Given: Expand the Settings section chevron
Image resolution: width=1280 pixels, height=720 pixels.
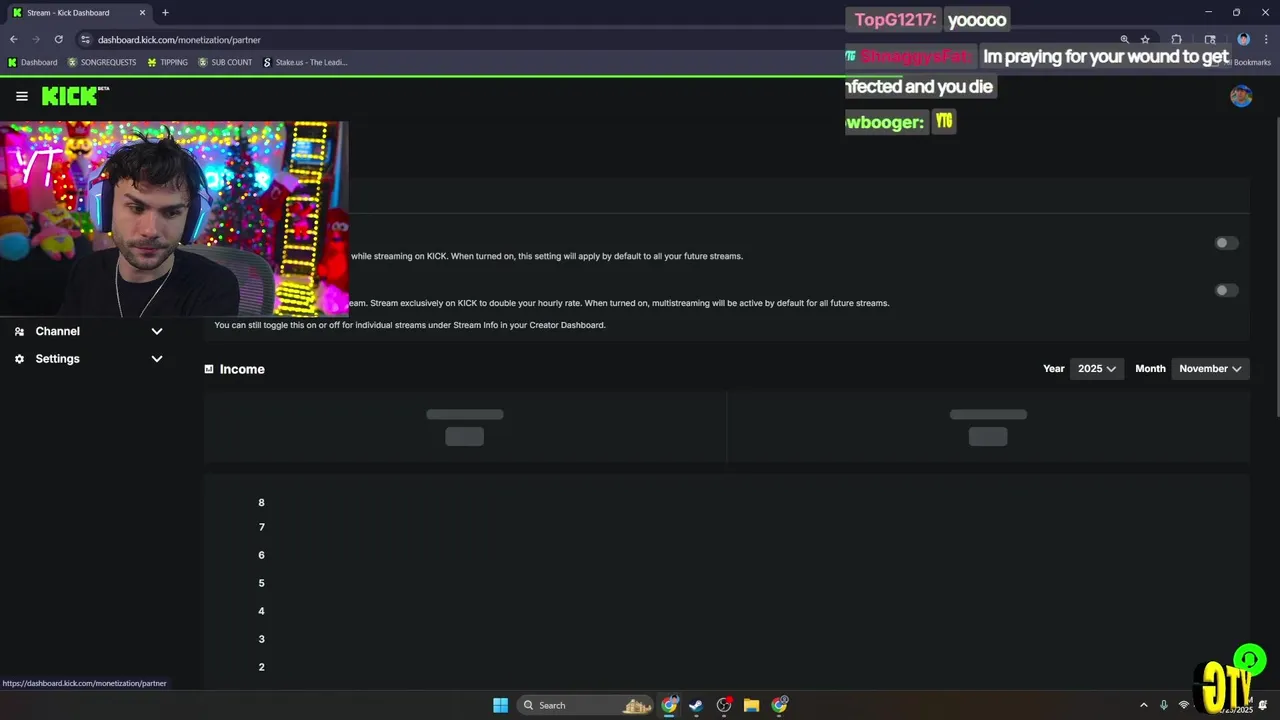Looking at the screenshot, I should click(x=157, y=359).
